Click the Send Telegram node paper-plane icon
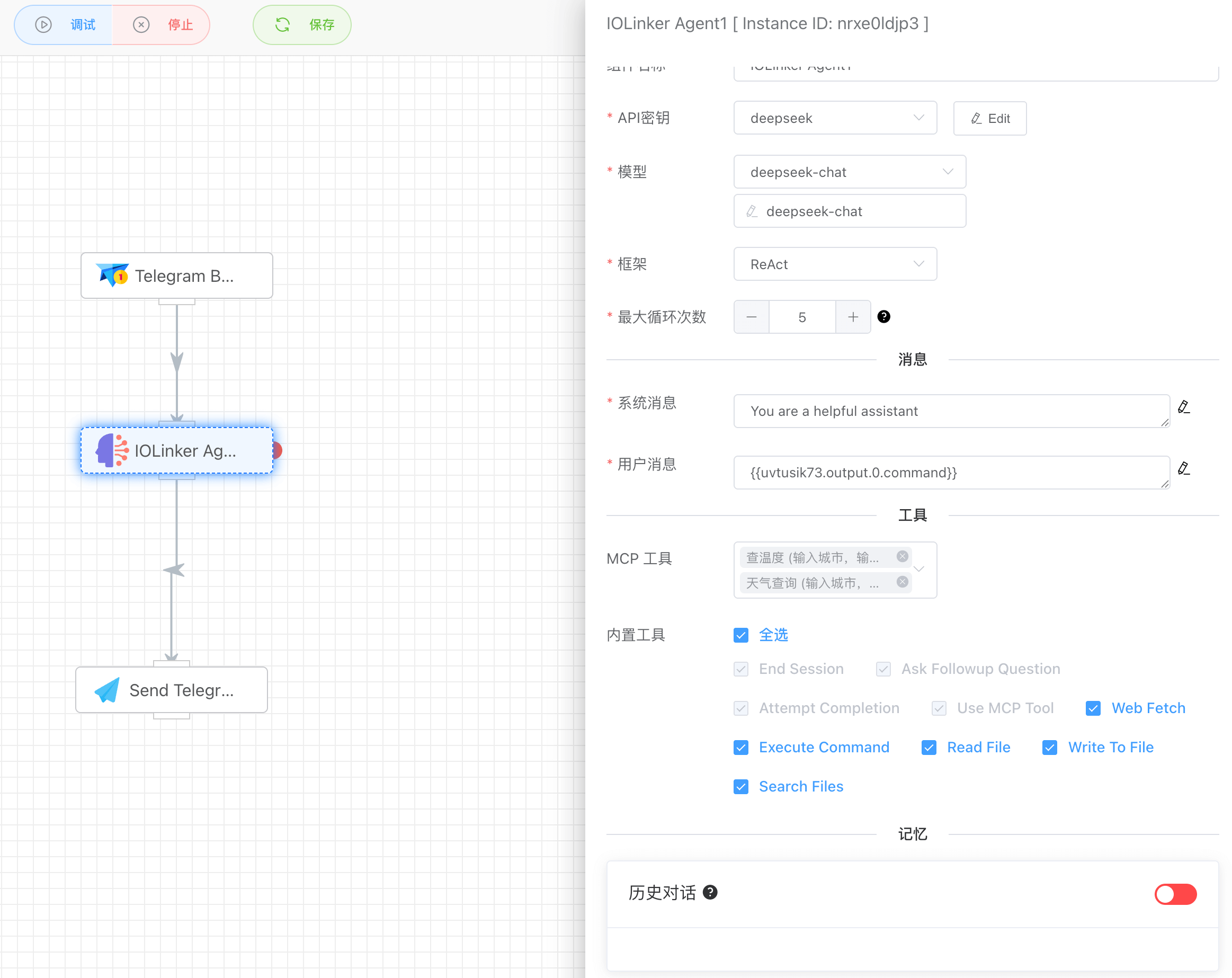The height and width of the screenshot is (978, 1232). [108, 690]
